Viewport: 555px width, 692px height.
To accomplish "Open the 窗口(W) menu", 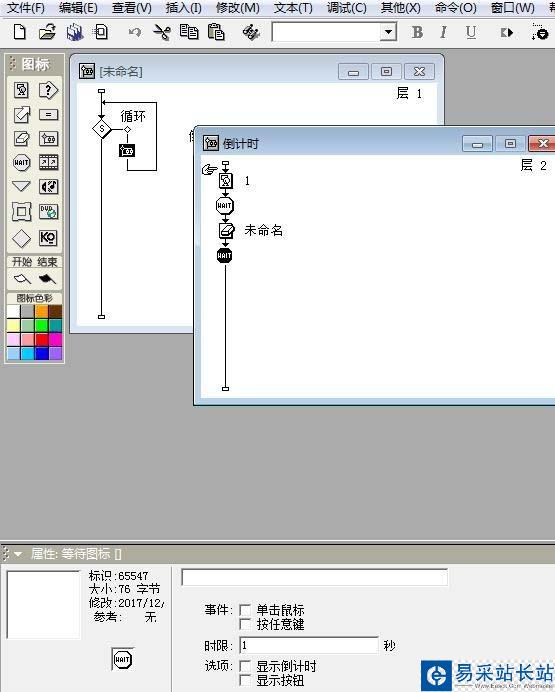I will pyautogui.click(x=513, y=8).
